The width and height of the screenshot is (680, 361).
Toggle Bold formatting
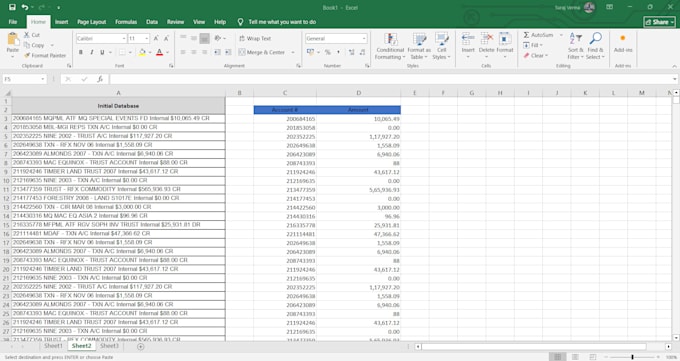pyautogui.click(x=81, y=52)
